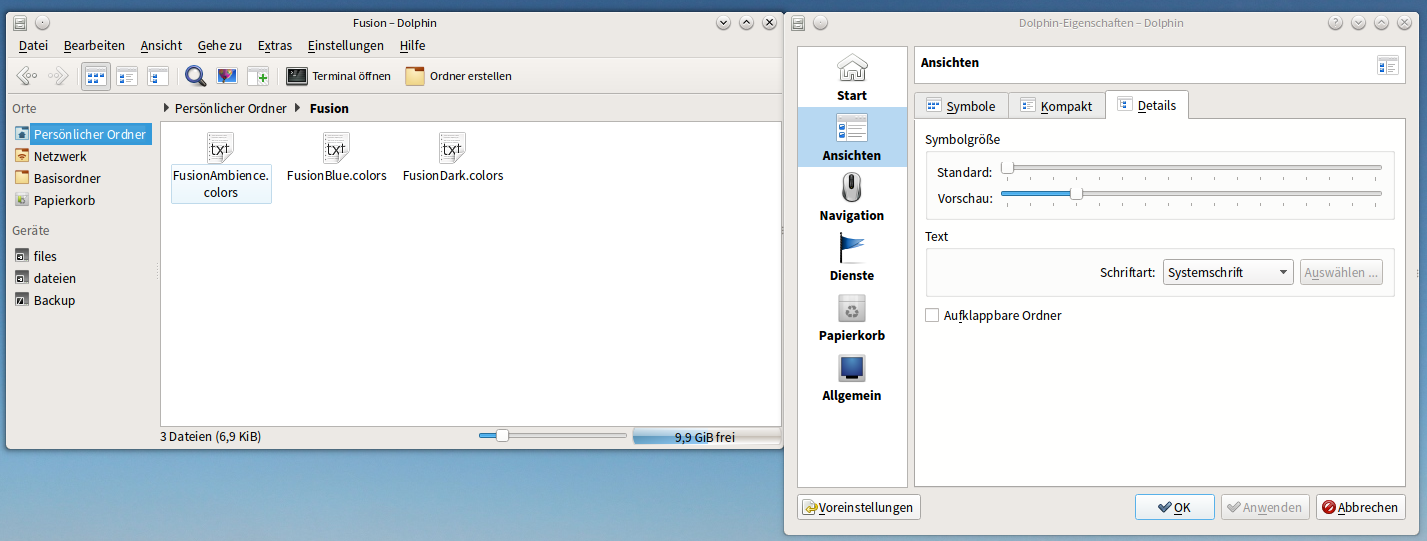Open the Gehe zu menu
This screenshot has width=1427, height=541.
[220, 45]
